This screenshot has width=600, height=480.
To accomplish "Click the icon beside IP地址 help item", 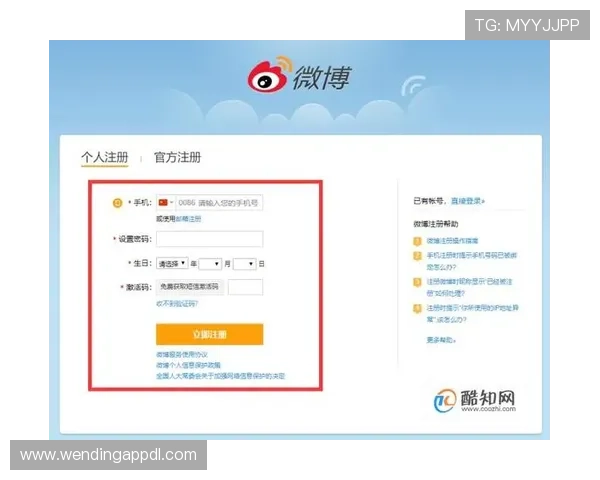I will (417, 309).
